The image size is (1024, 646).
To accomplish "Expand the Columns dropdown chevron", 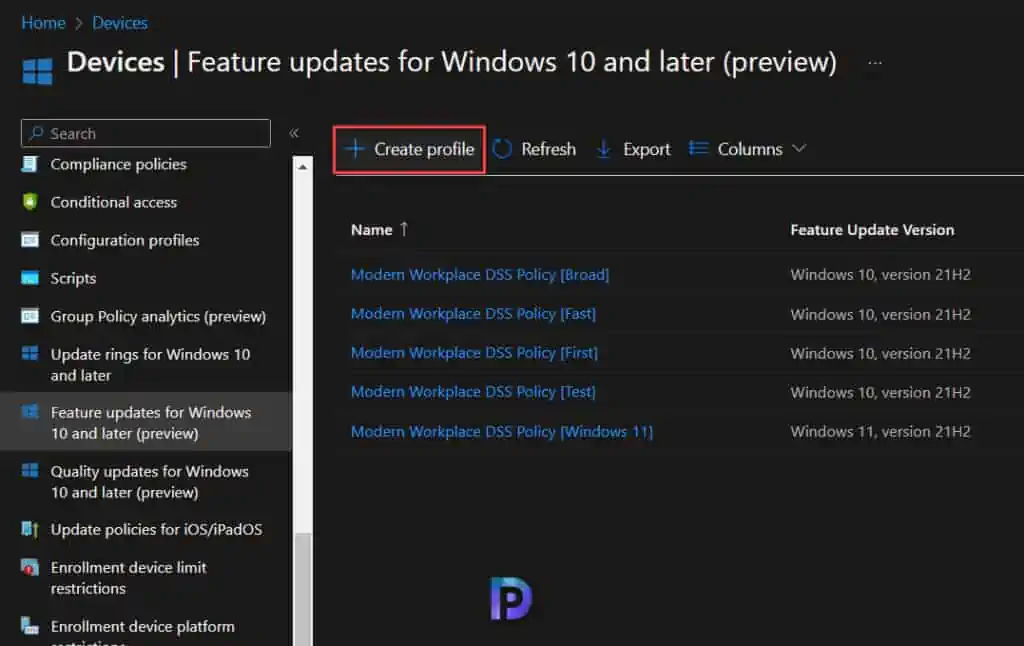I will pos(799,149).
